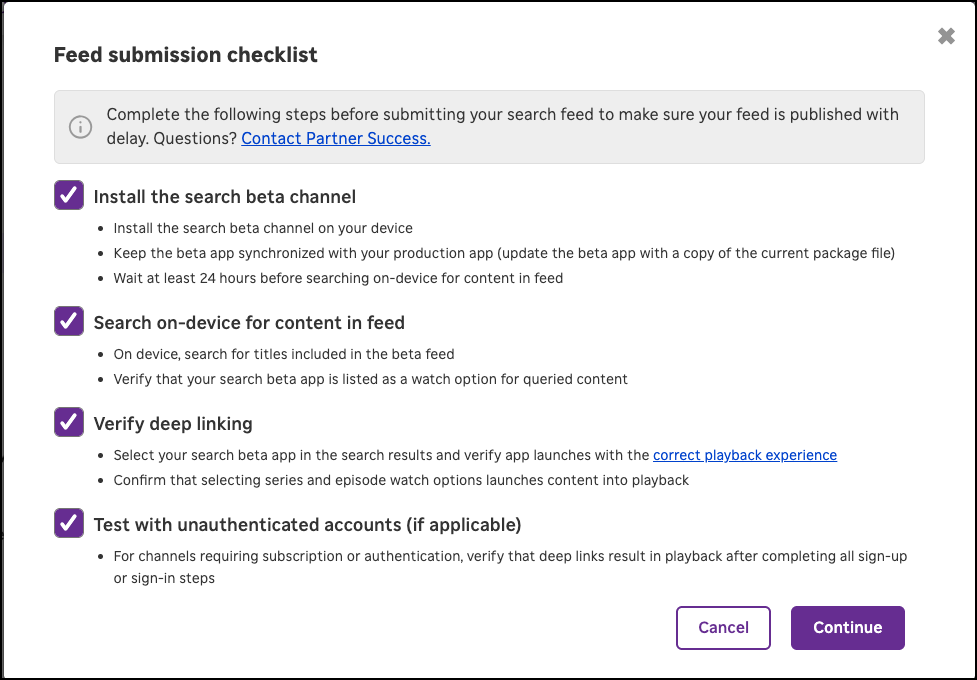Click the checkmark icon beside Verify deep linking
The image size is (977, 680).
click(68, 422)
